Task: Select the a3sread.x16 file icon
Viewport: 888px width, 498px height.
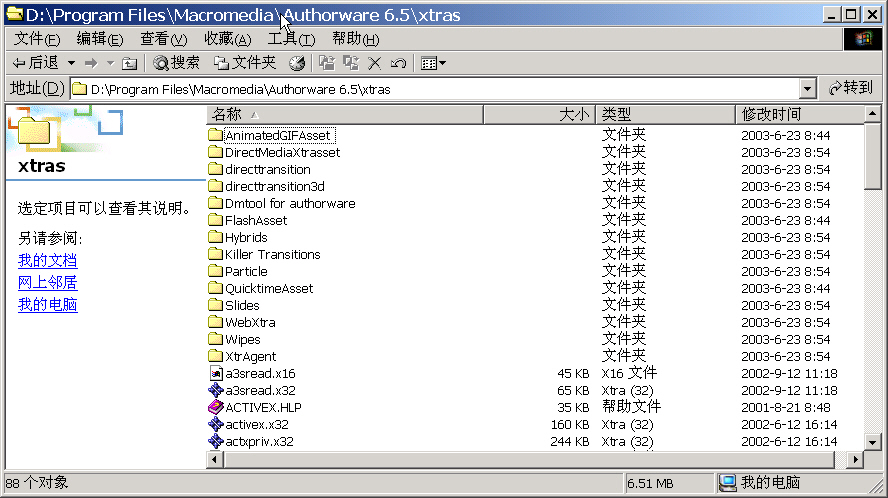Action: pyautogui.click(x=215, y=373)
